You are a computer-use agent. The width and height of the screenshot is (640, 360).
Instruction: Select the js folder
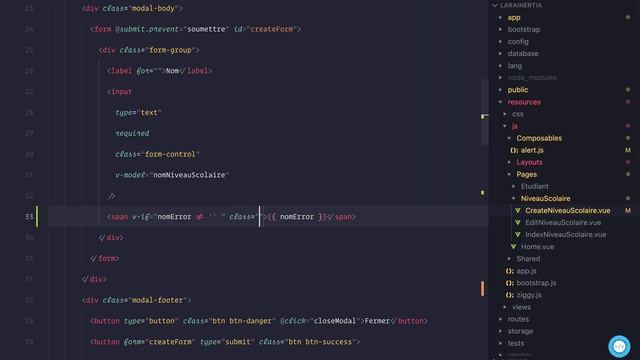[515, 126]
